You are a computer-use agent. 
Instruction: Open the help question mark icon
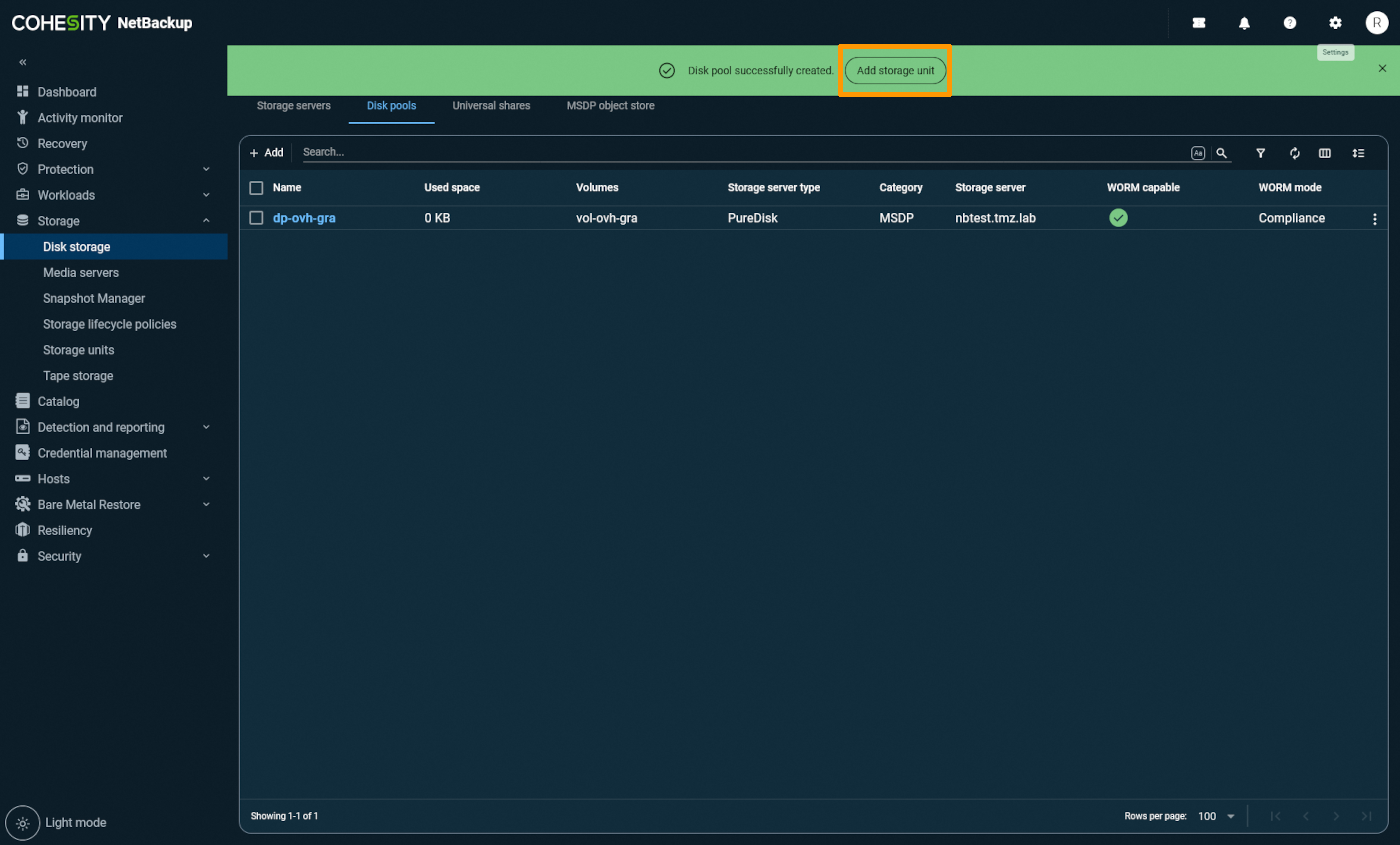pos(1290,23)
